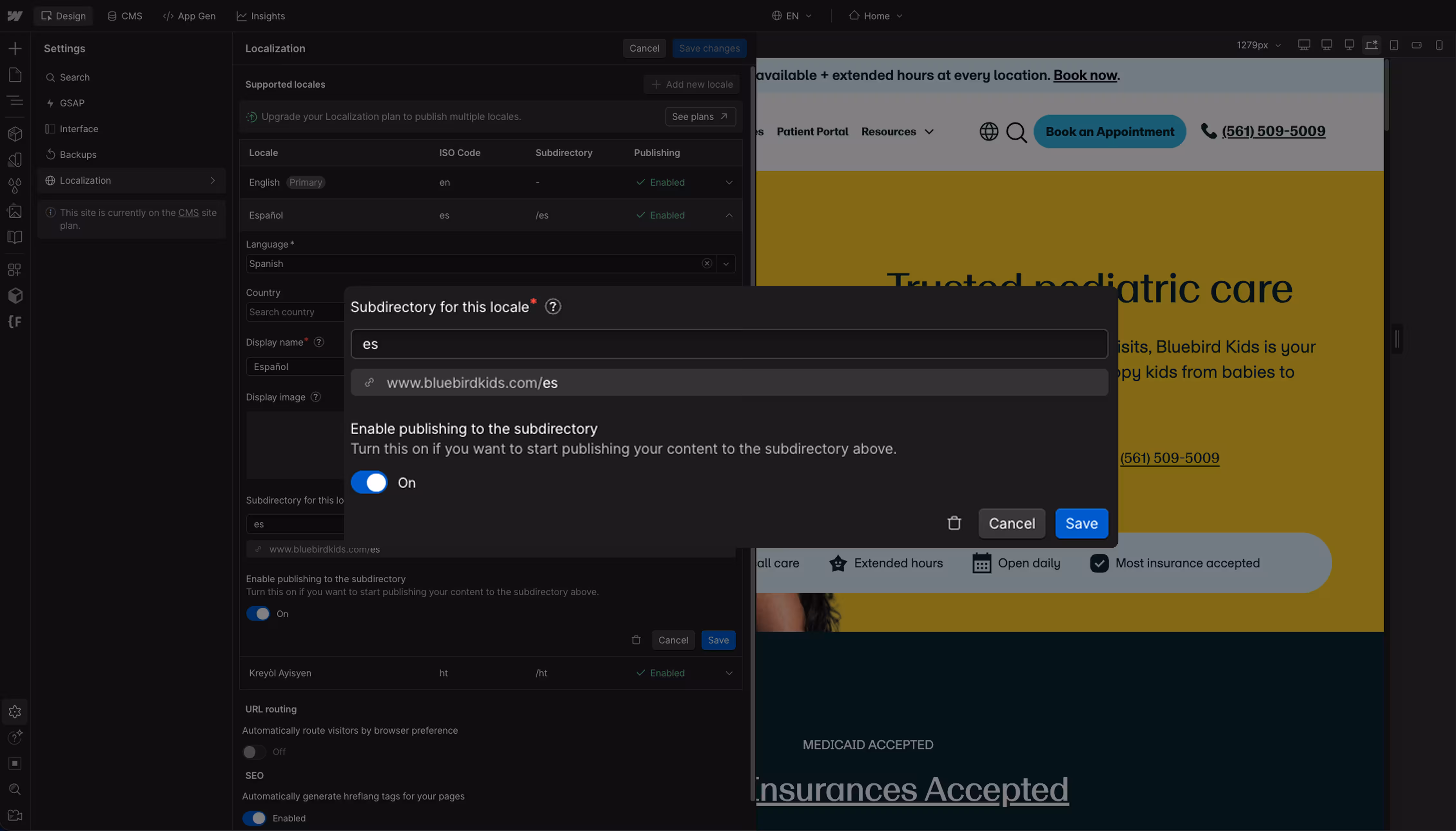Open the Components panel
Screen dimensions: 1456x831
point(15,134)
